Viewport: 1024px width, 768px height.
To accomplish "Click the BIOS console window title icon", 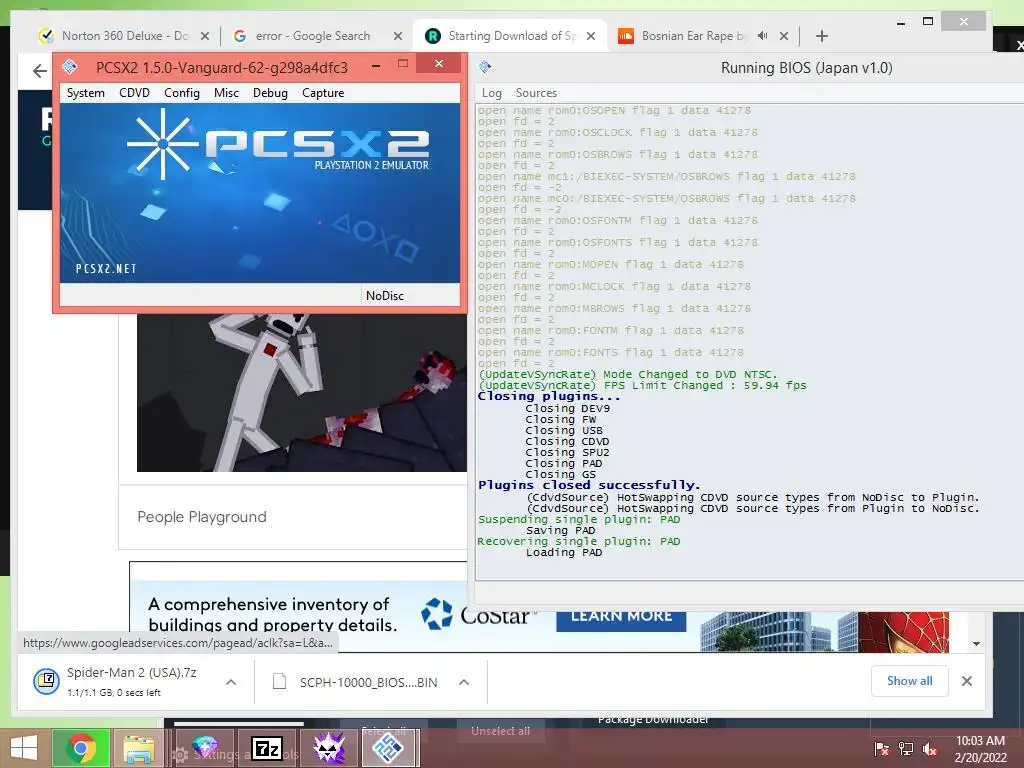I will click(485, 67).
